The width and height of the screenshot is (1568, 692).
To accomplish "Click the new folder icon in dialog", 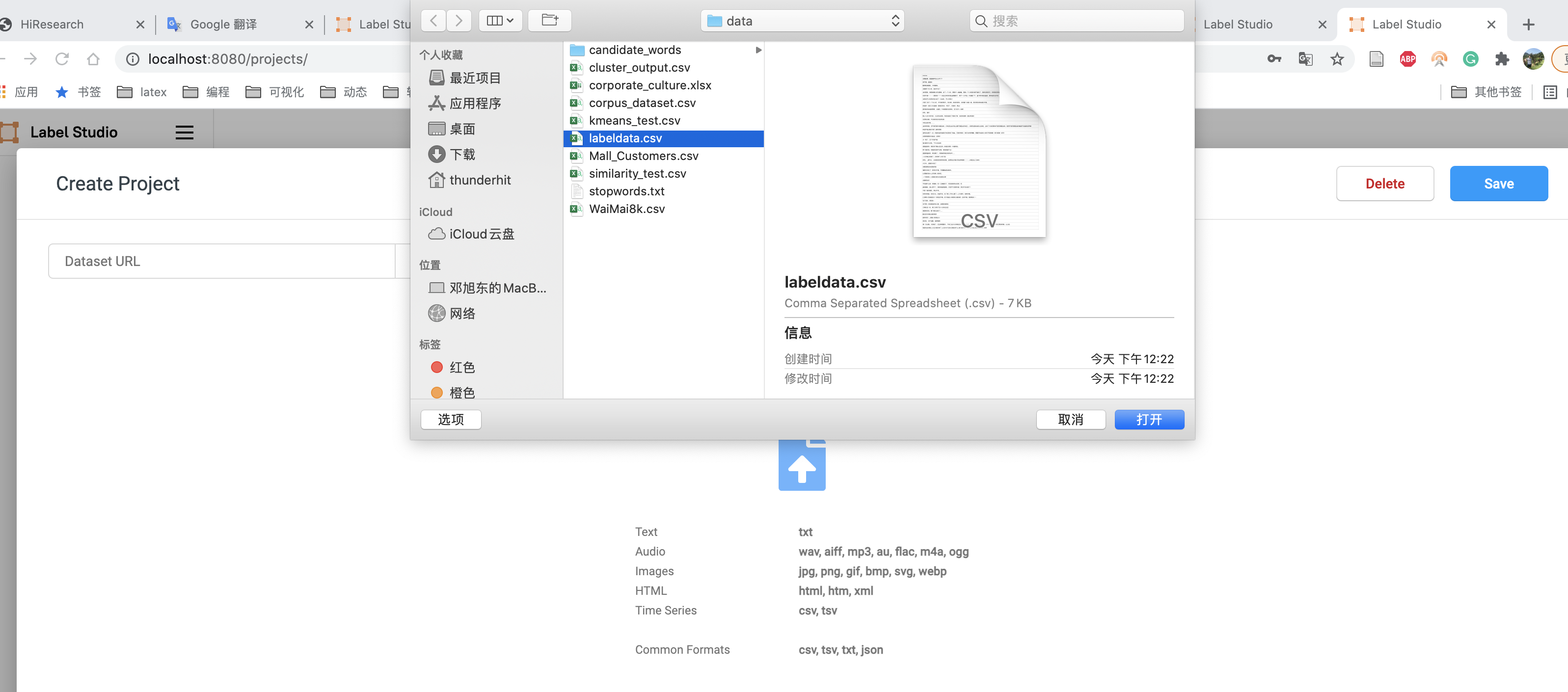I will 549,21.
